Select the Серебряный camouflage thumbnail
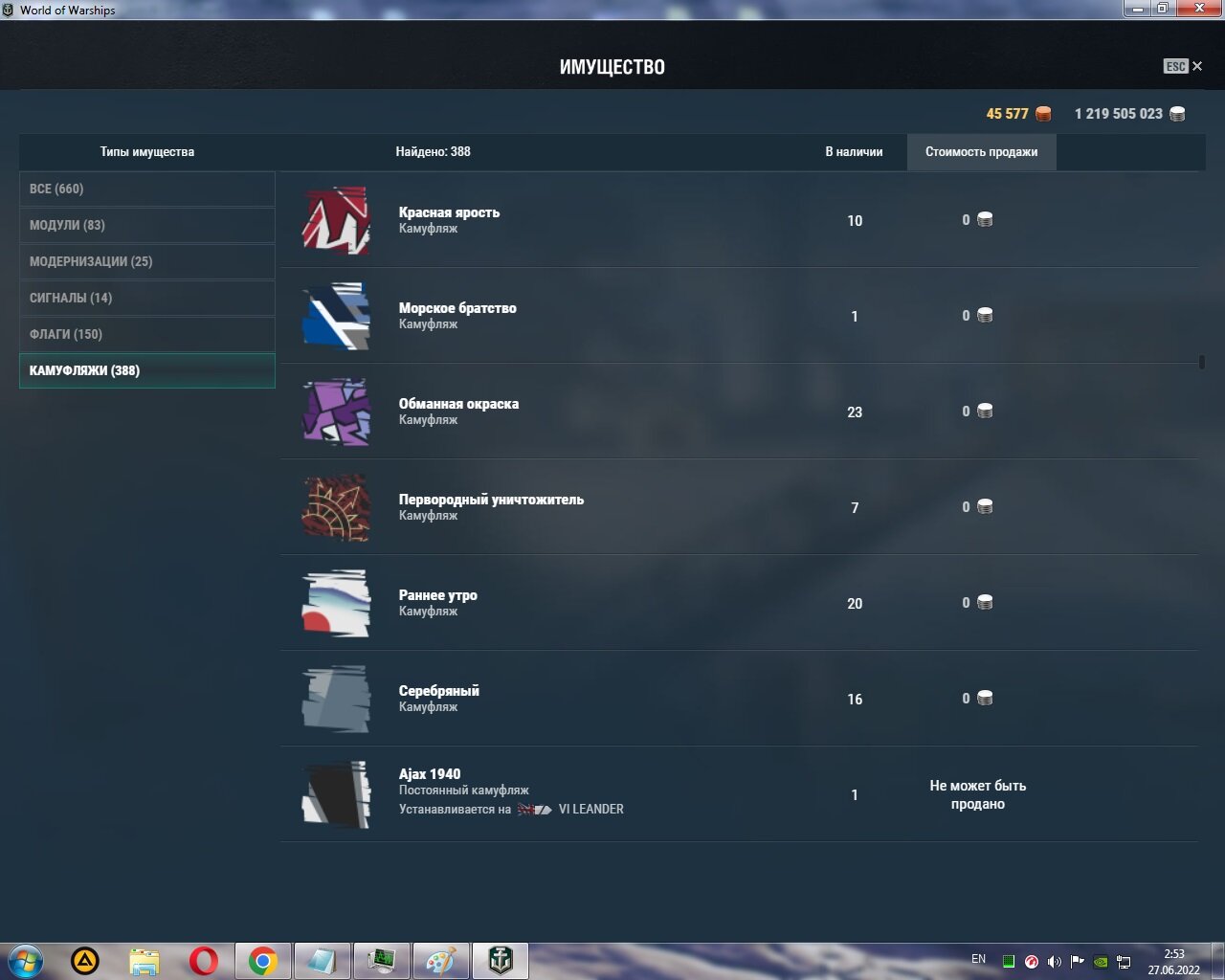The height and width of the screenshot is (980, 1225). click(336, 699)
